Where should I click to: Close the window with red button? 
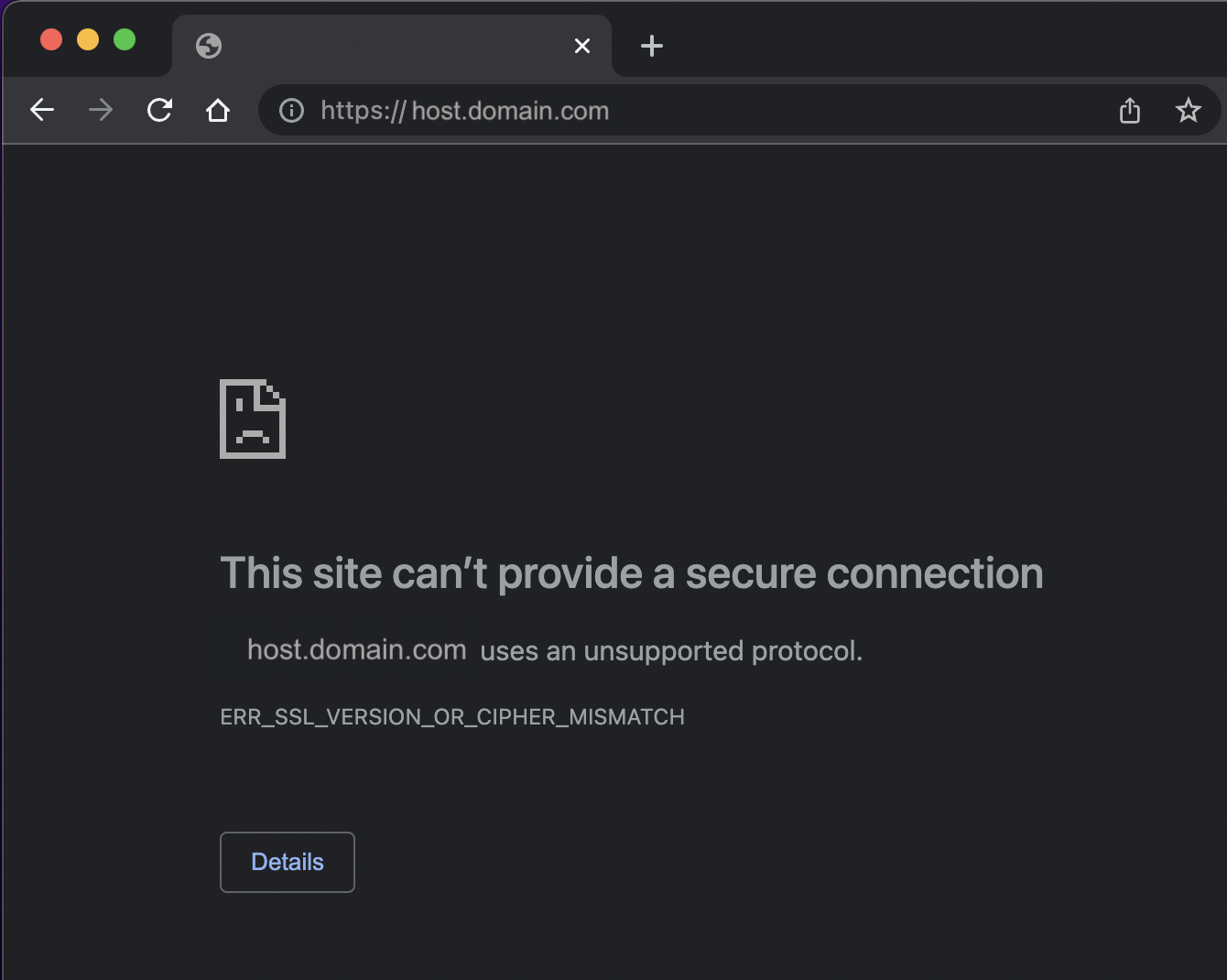click(x=51, y=39)
